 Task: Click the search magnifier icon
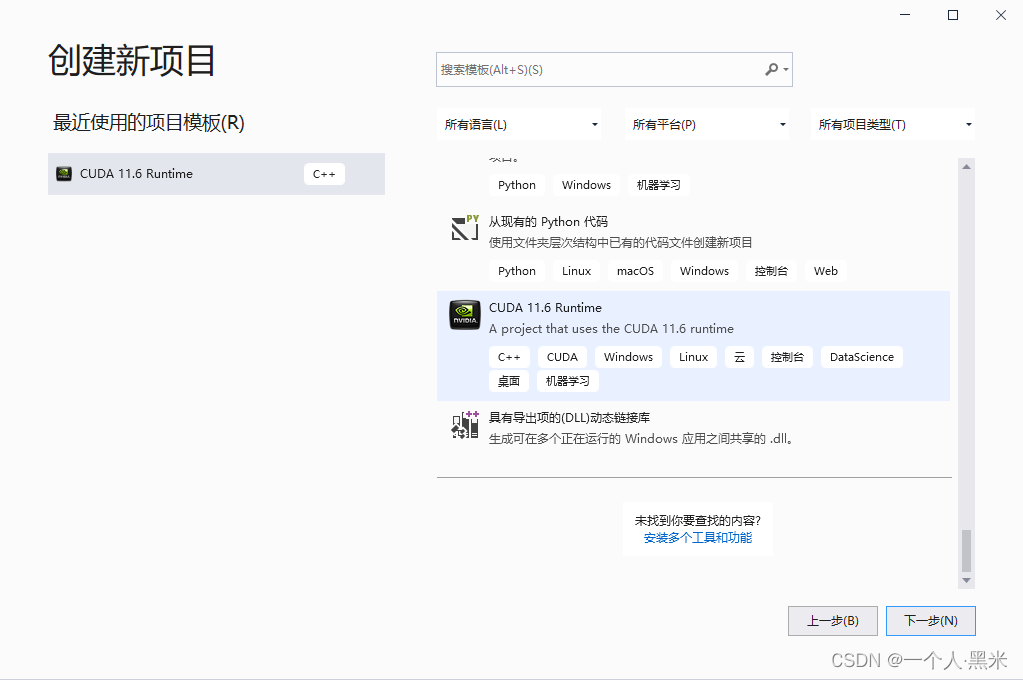point(772,69)
